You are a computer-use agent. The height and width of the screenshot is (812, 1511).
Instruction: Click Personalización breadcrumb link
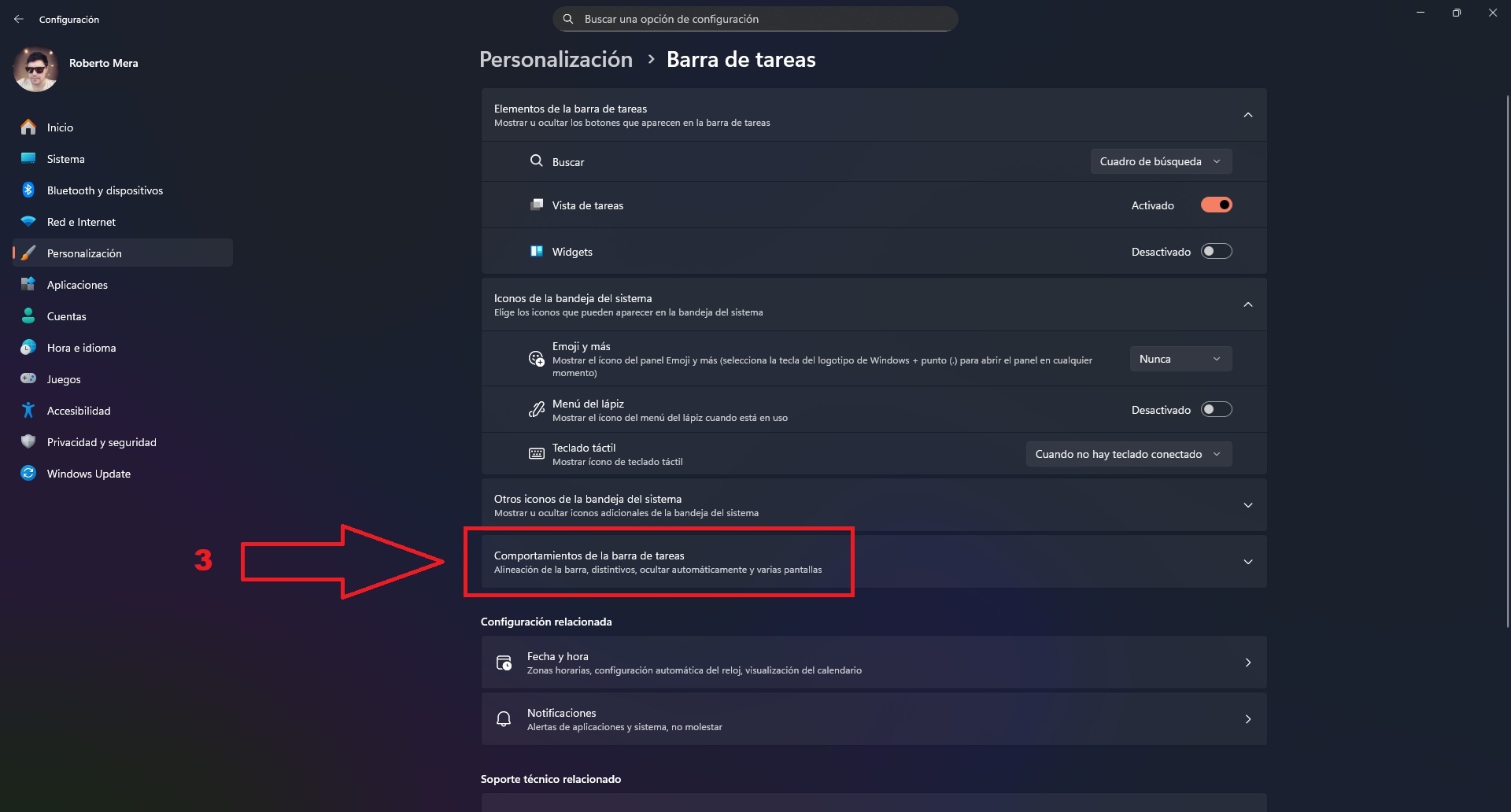[x=556, y=60]
